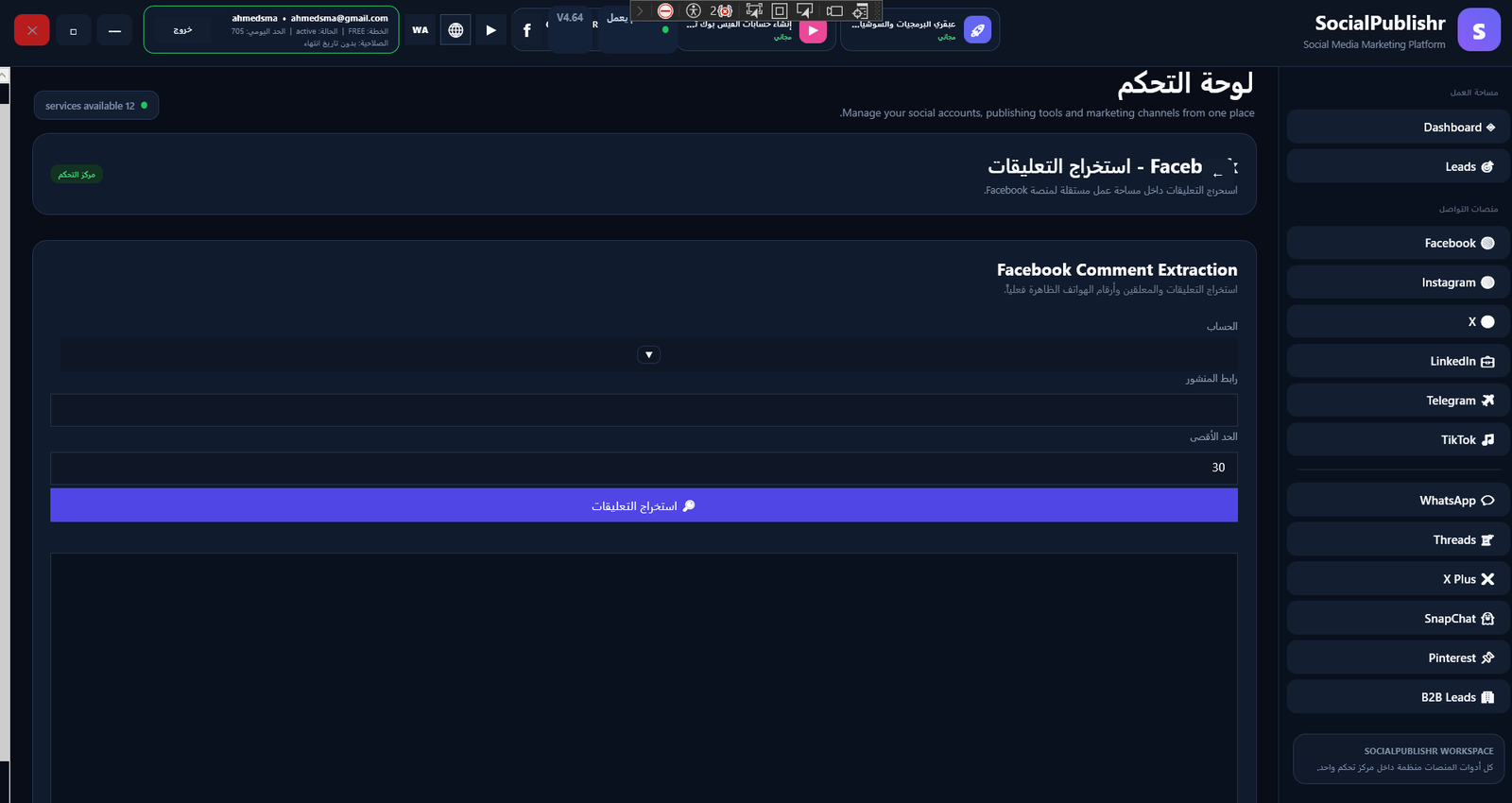Image resolution: width=1512 pixels, height=803 pixels.
Task: Click the LinkedIn briefcase icon
Action: point(1487,361)
